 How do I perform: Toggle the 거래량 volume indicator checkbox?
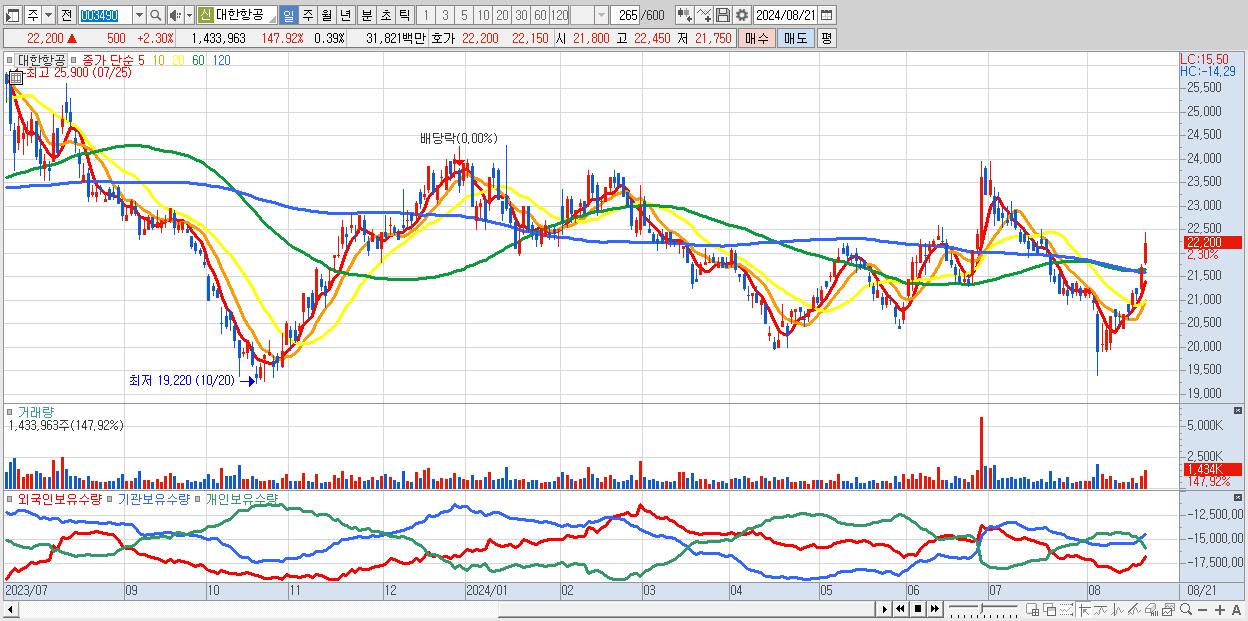coord(10,412)
